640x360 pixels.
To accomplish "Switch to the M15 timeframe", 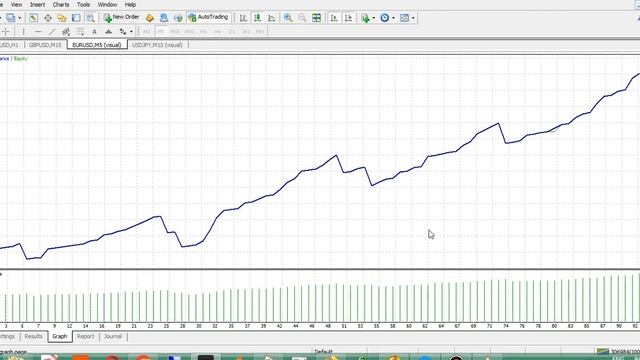I will click(175, 31).
